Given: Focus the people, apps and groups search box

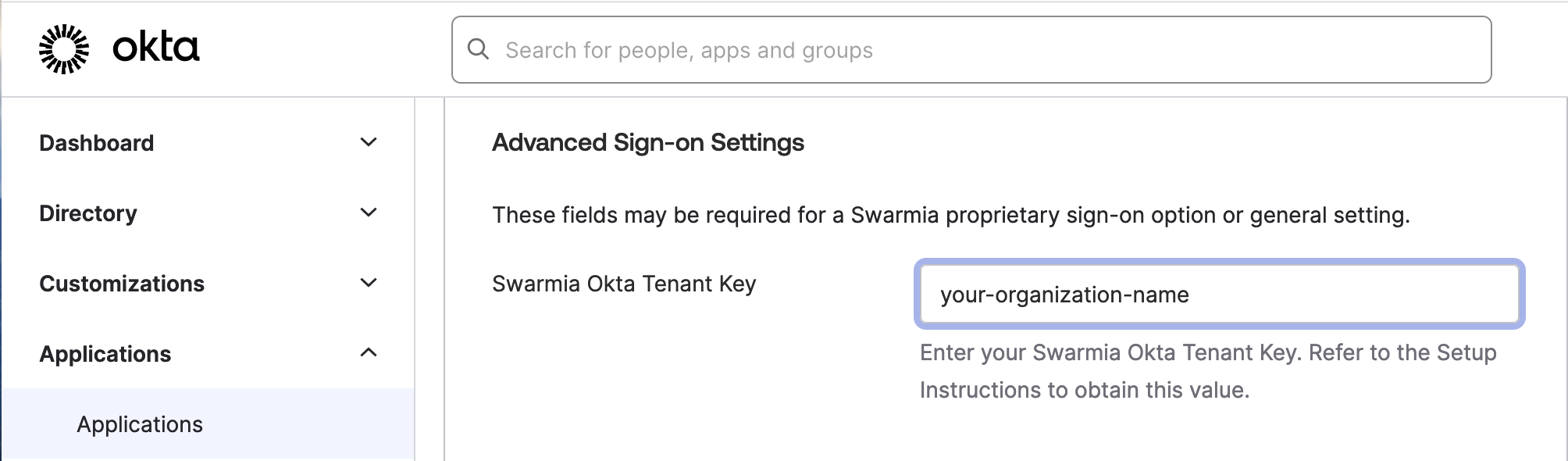Looking at the screenshot, I should click(968, 50).
